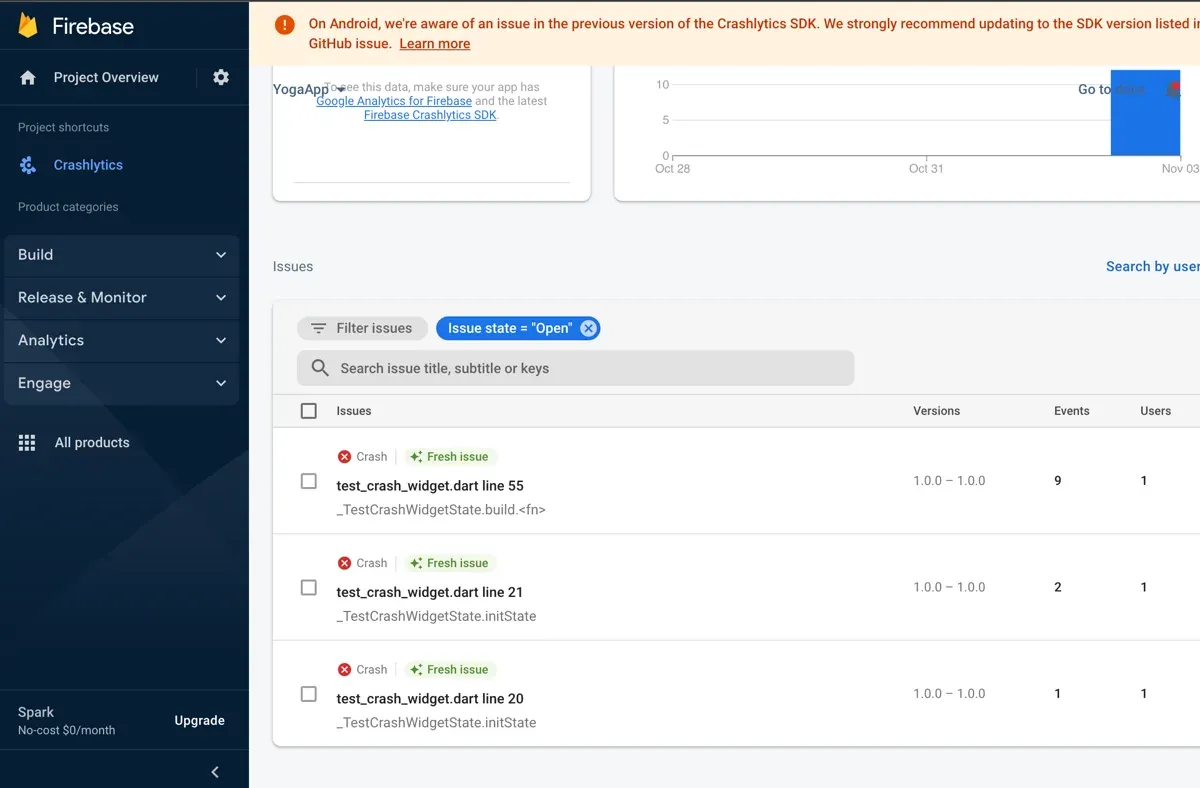The width and height of the screenshot is (1200, 788).
Task: Click the Fresh issue badge on line 21 row
Action: 449,563
